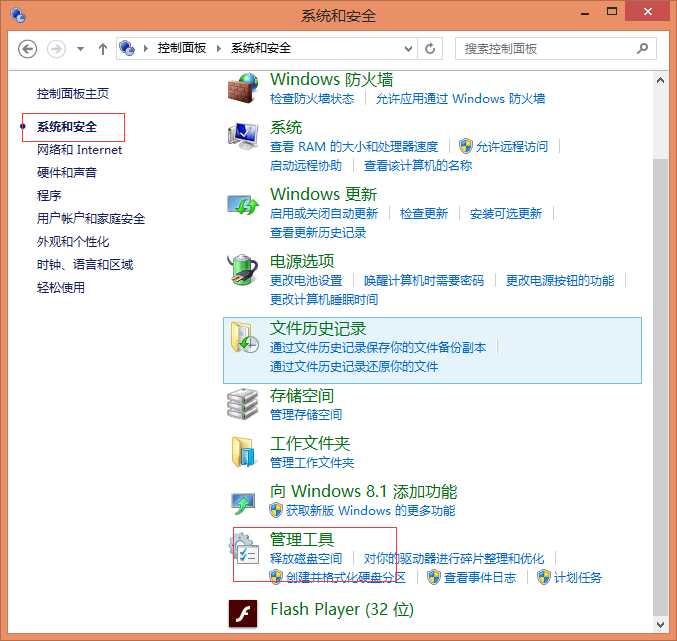Screen dimensions: 677x641
Task: Click 对你的驱动器进行碎片整理和优化 link
Action: pyautogui.click(x=454, y=559)
